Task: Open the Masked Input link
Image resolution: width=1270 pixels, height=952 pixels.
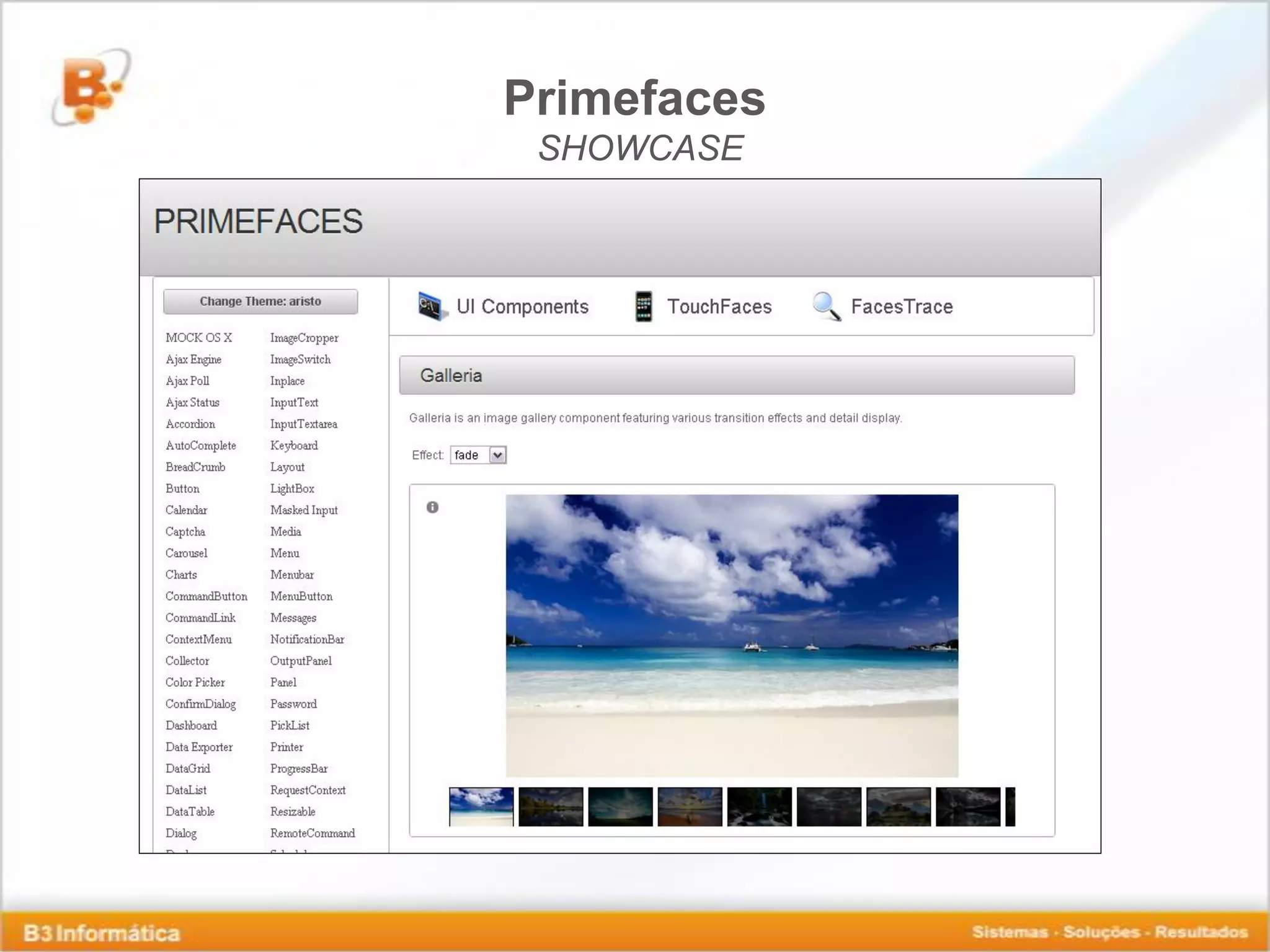Action: pos(304,510)
